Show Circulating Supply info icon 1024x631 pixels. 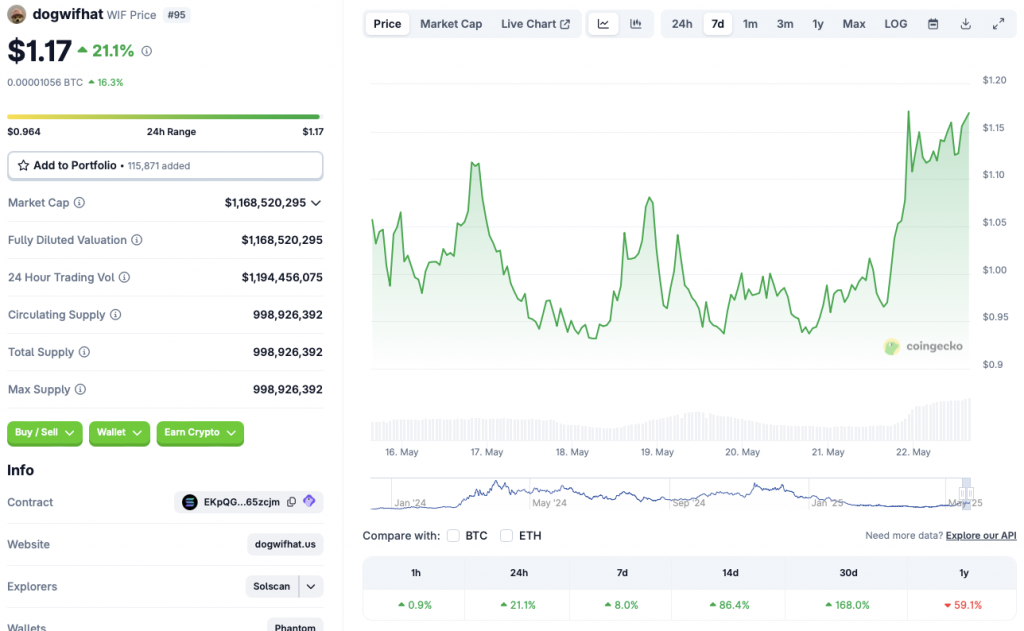[116, 314]
